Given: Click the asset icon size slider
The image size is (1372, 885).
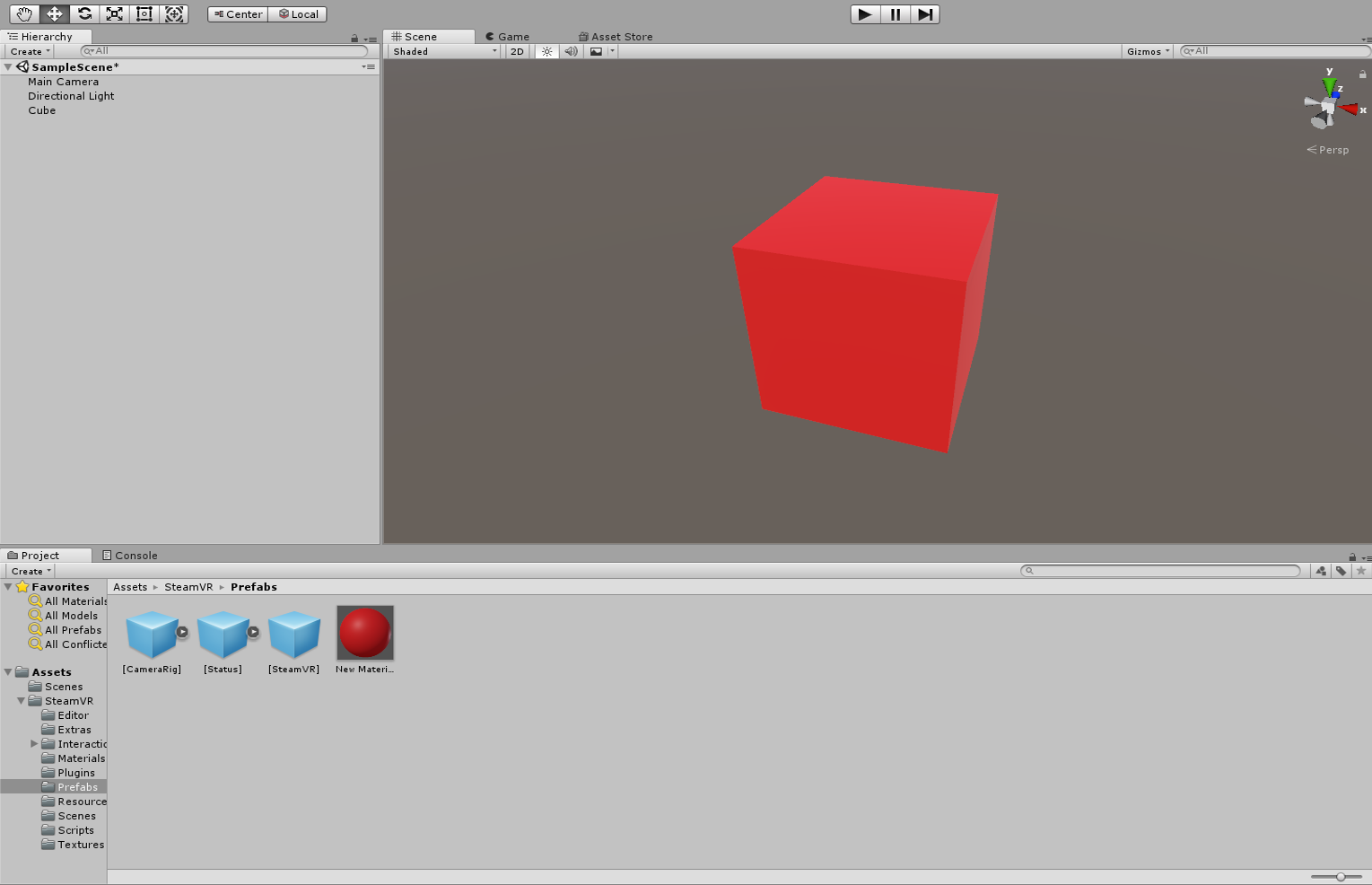Looking at the screenshot, I should [x=1336, y=877].
